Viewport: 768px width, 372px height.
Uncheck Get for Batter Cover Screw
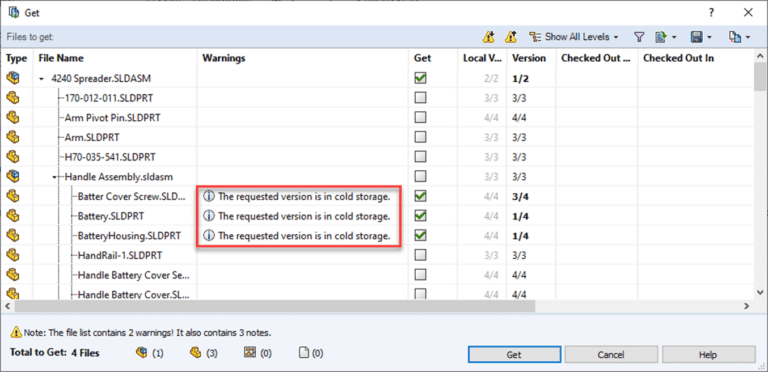point(420,196)
